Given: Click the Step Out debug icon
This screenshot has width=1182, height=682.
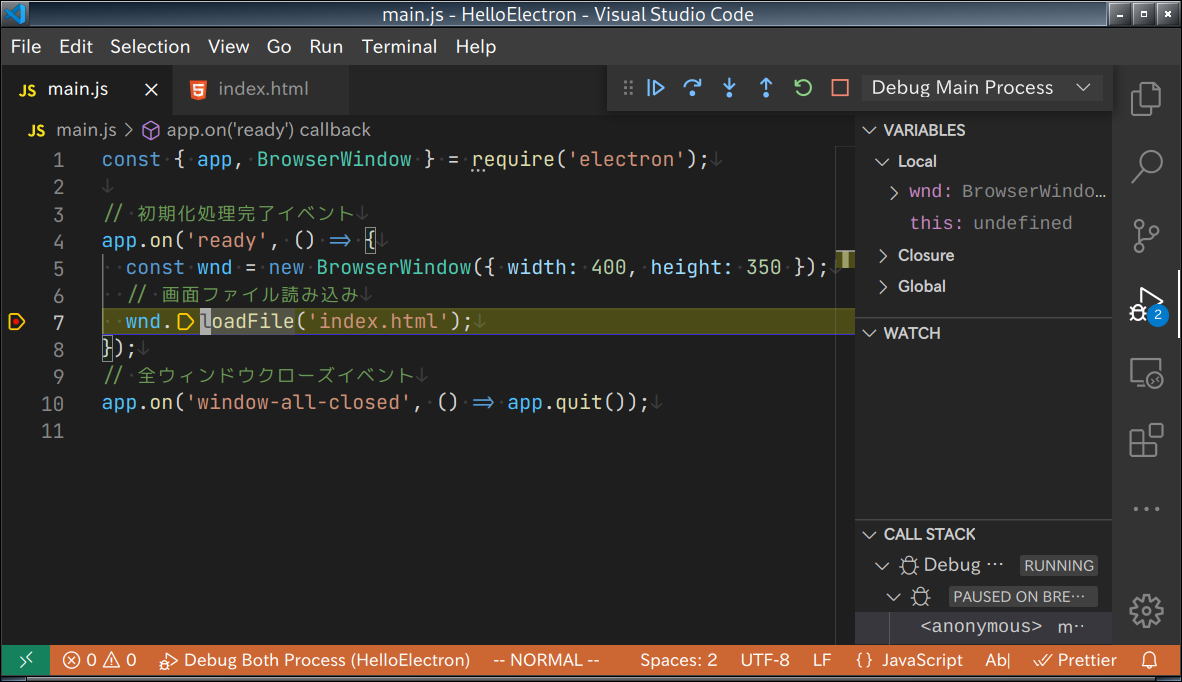Looking at the screenshot, I should (766, 88).
